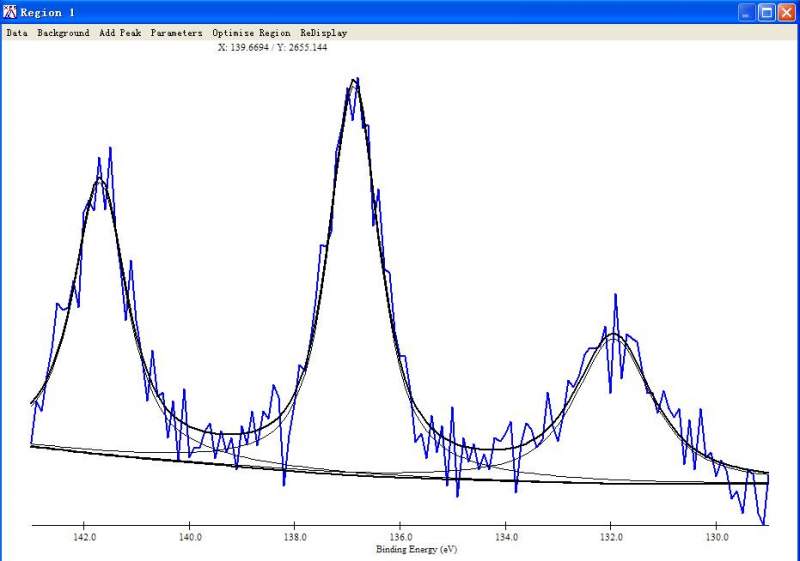
Task: Click the X/Y coordinate readout text
Action: (272, 47)
